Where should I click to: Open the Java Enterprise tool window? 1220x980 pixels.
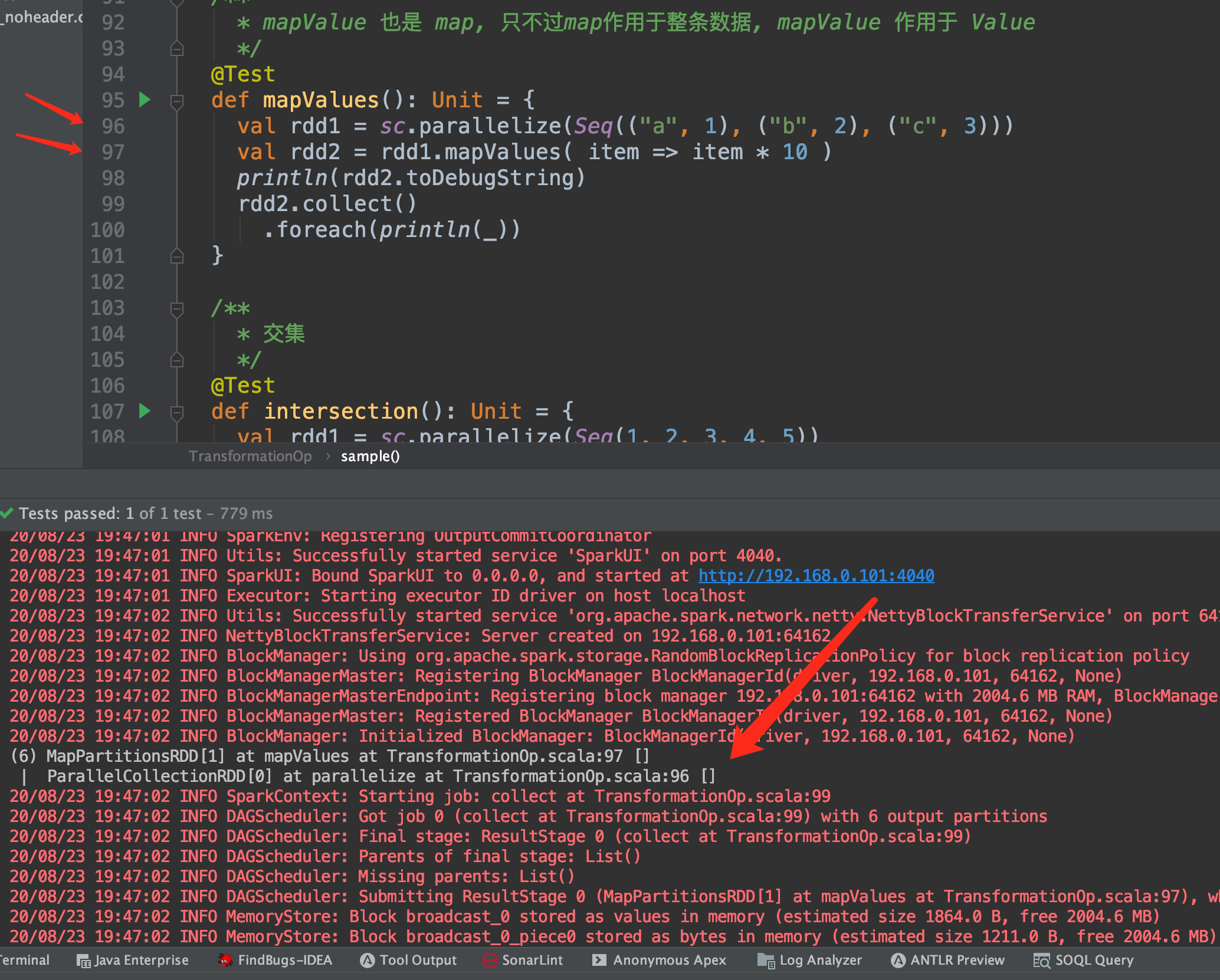point(133,961)
